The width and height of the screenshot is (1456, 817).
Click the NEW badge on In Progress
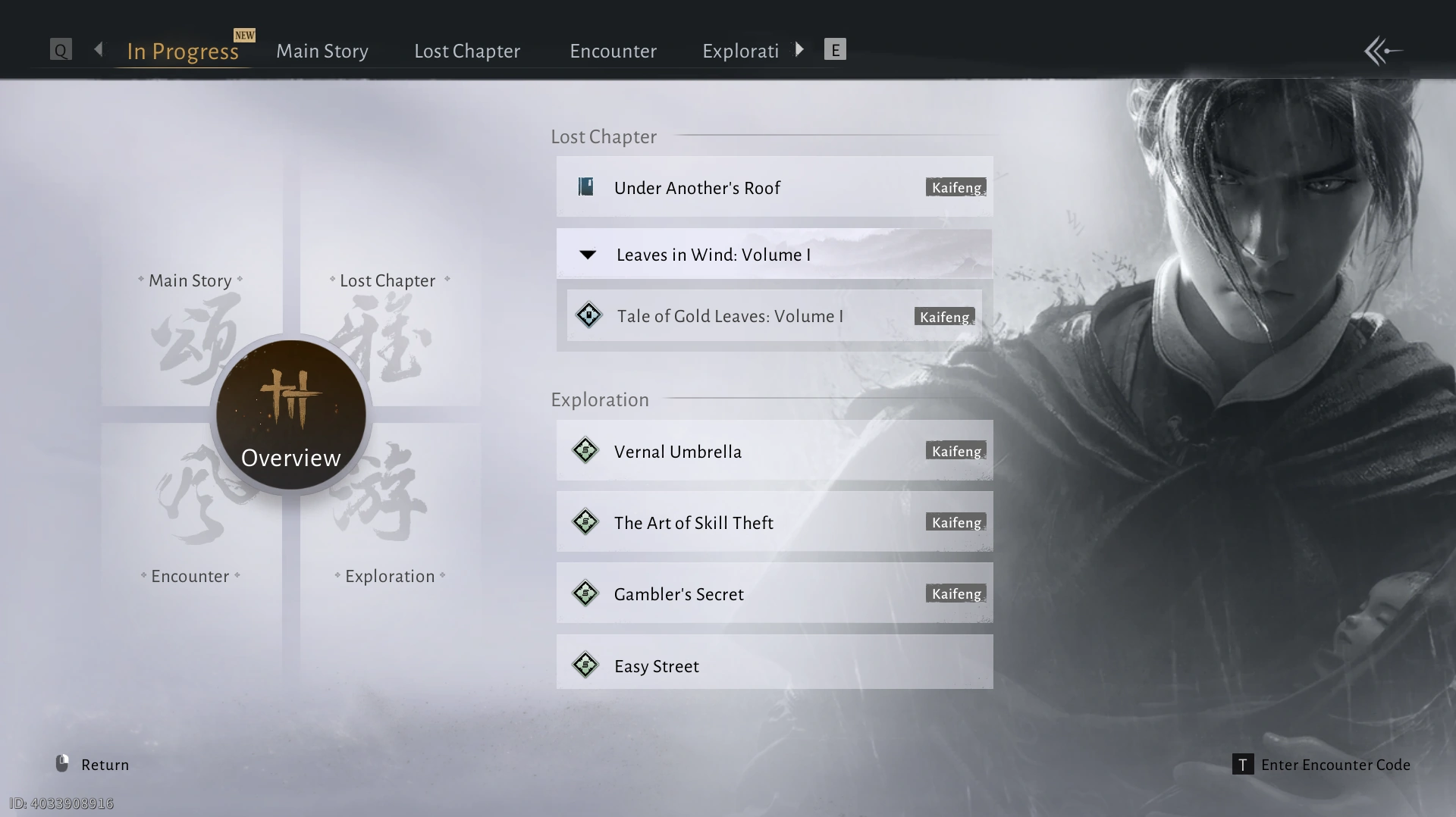coord(244,35)
